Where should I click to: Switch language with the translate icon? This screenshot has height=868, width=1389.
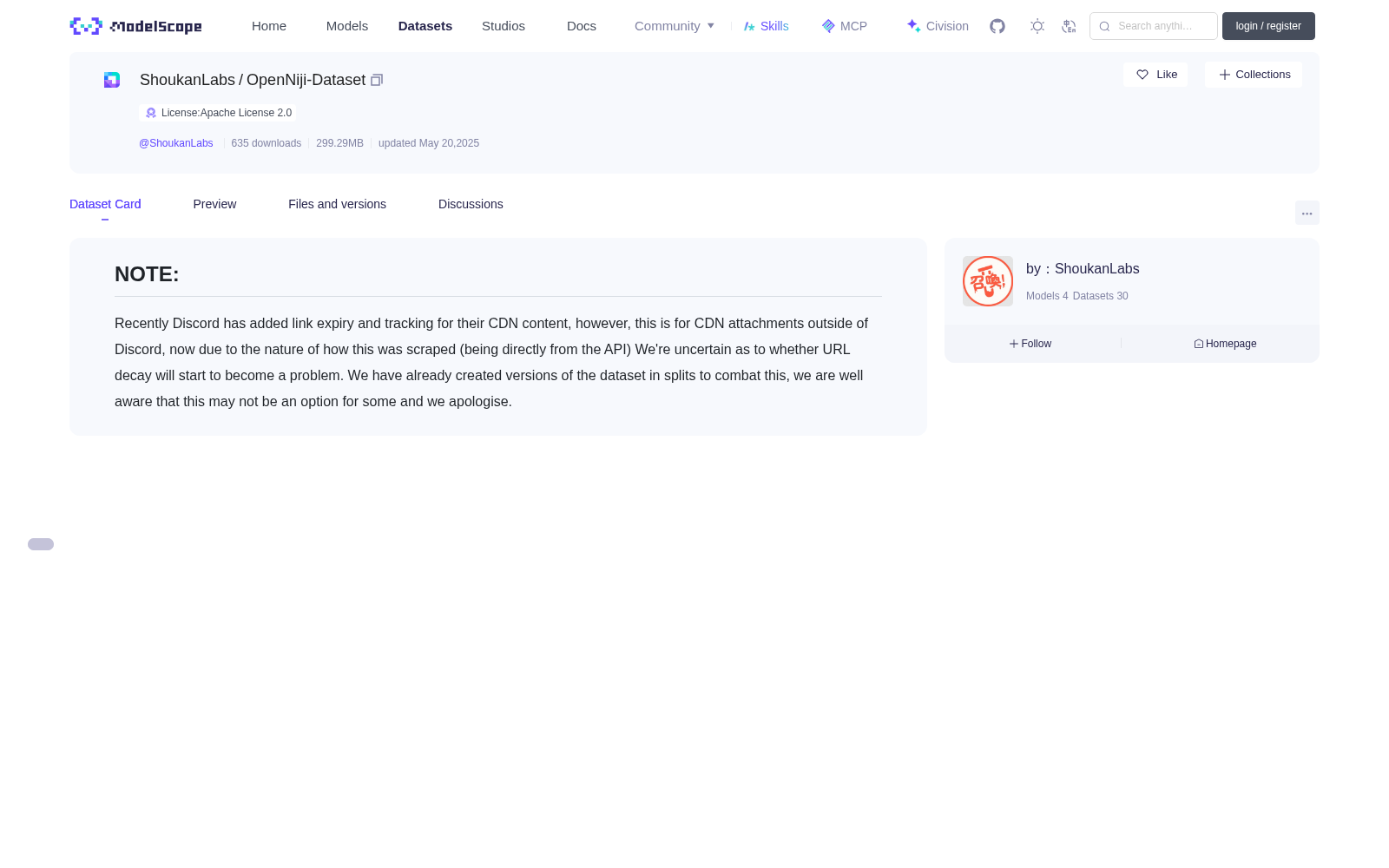[x=1069, y=26]
